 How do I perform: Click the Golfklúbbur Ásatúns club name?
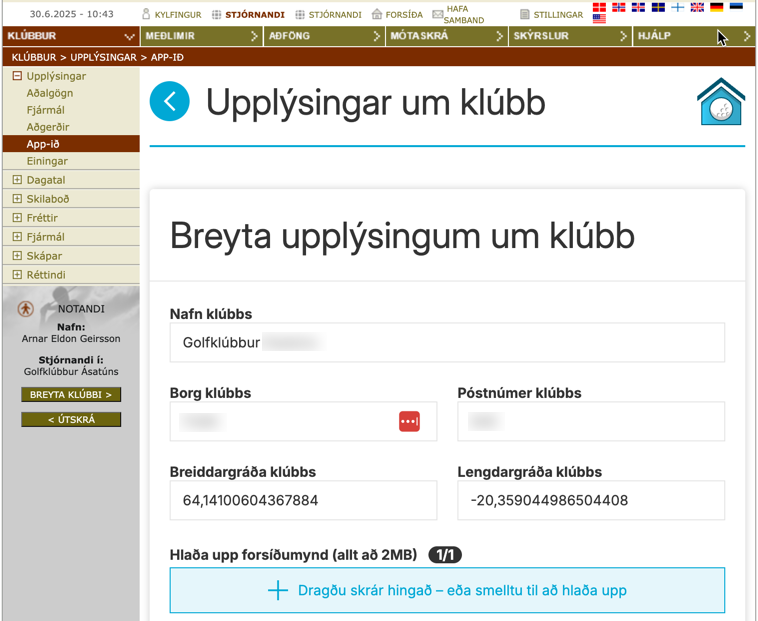coord(71,372)
